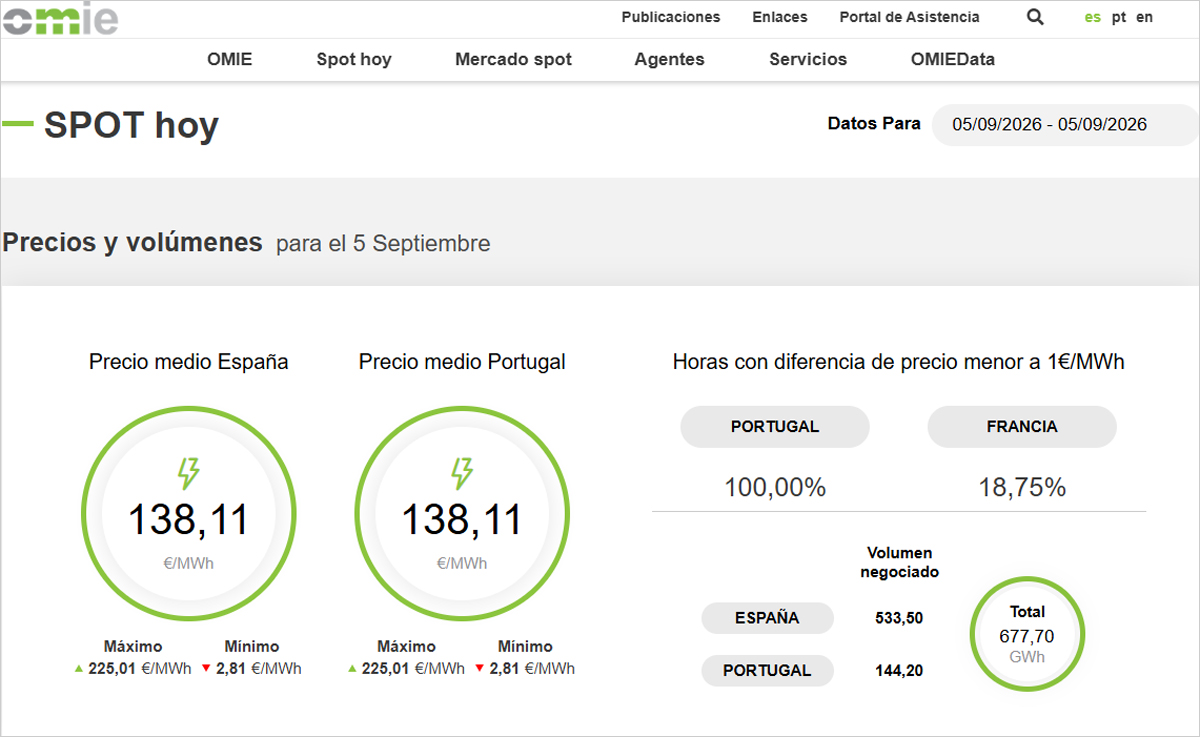The width and height of the screenshot is (1200, 737).
Task: Switch language to en
Action: (x=1145, y=17)
